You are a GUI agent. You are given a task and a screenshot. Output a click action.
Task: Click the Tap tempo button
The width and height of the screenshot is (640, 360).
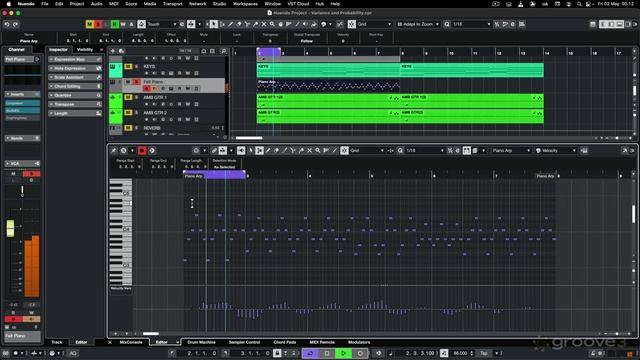pyautogui.click(x=484, y=353)
